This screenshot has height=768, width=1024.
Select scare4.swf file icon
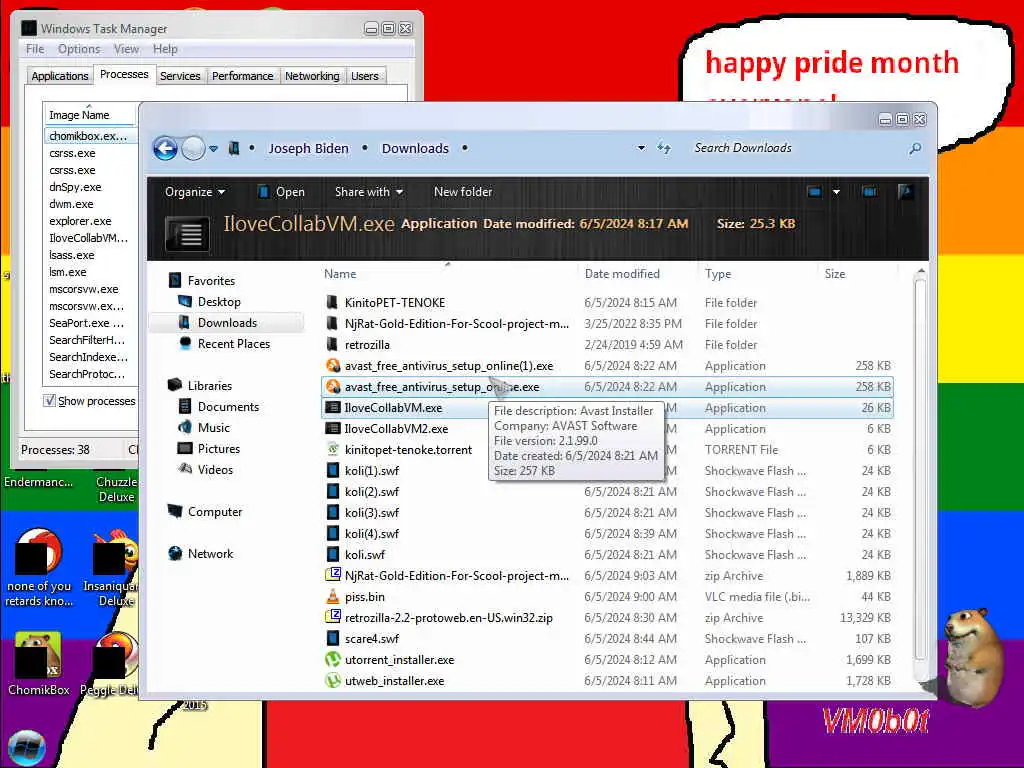click(333, 638)
